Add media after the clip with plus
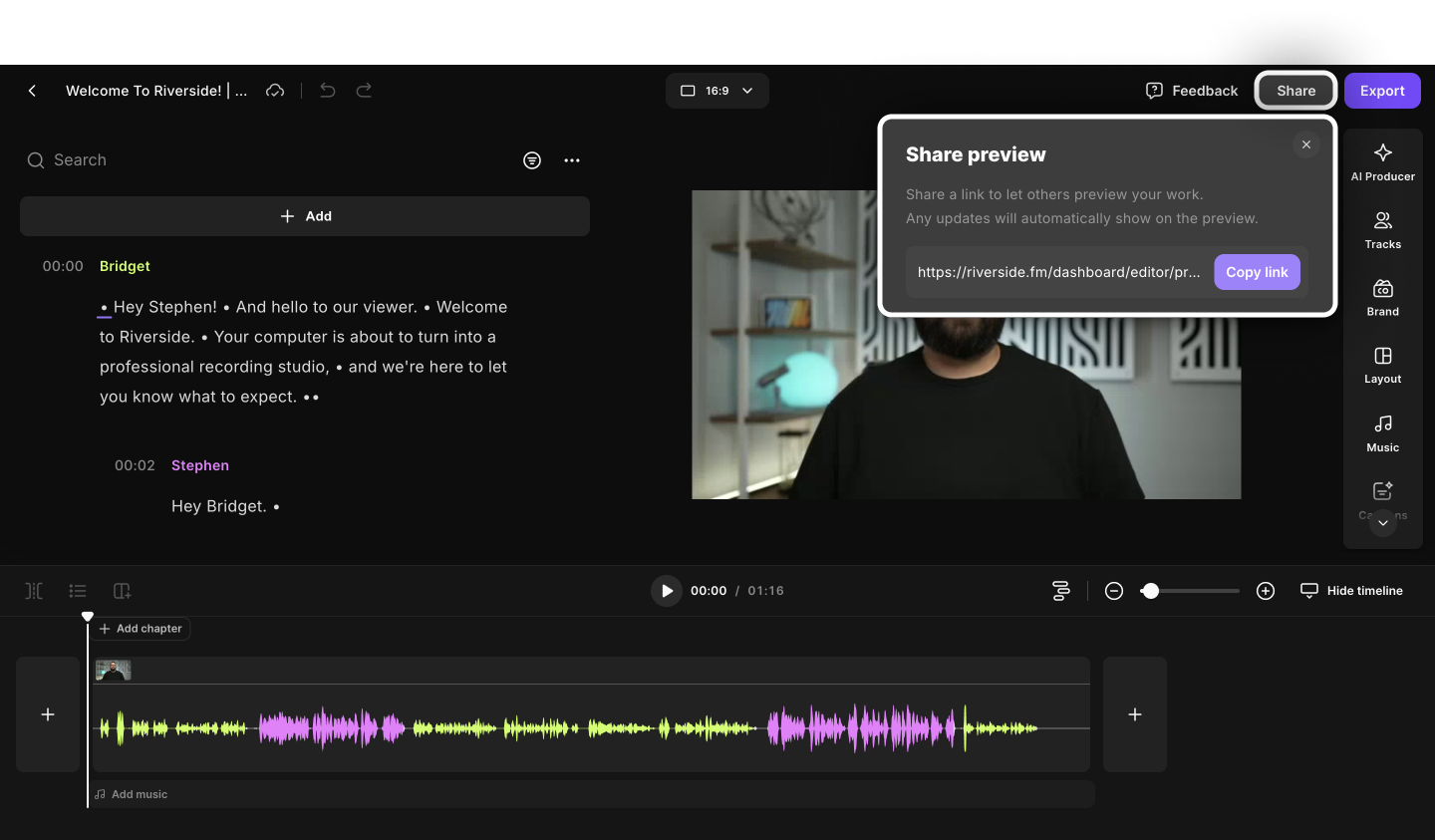This screenshot has height=840, width=1435. point(1135,714)
